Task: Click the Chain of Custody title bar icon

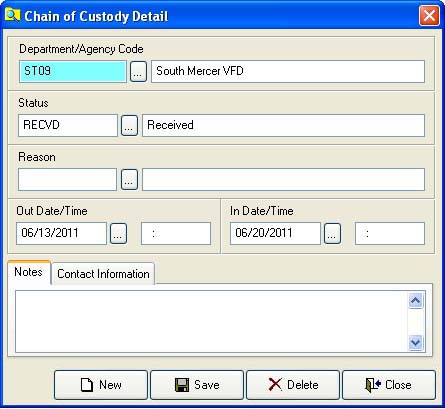Action: click(x=12, y=14)
